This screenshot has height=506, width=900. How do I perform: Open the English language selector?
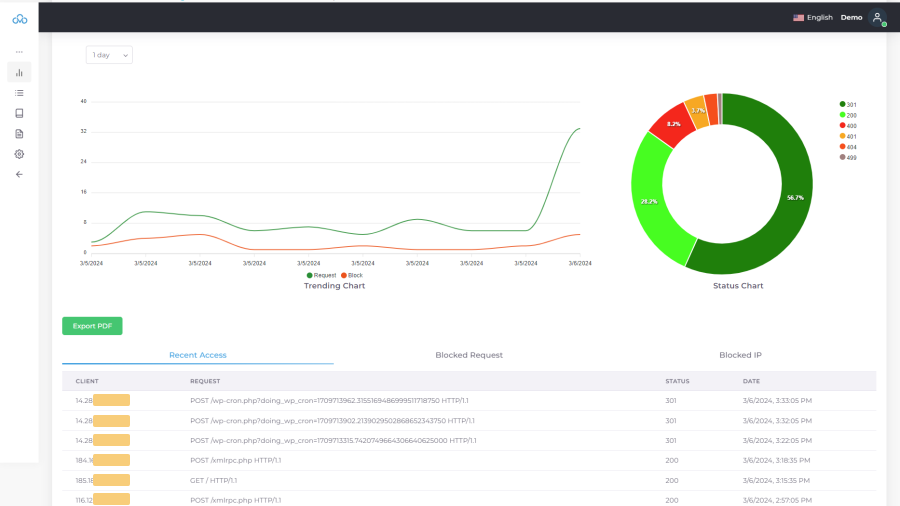click(x=813, y=18)
